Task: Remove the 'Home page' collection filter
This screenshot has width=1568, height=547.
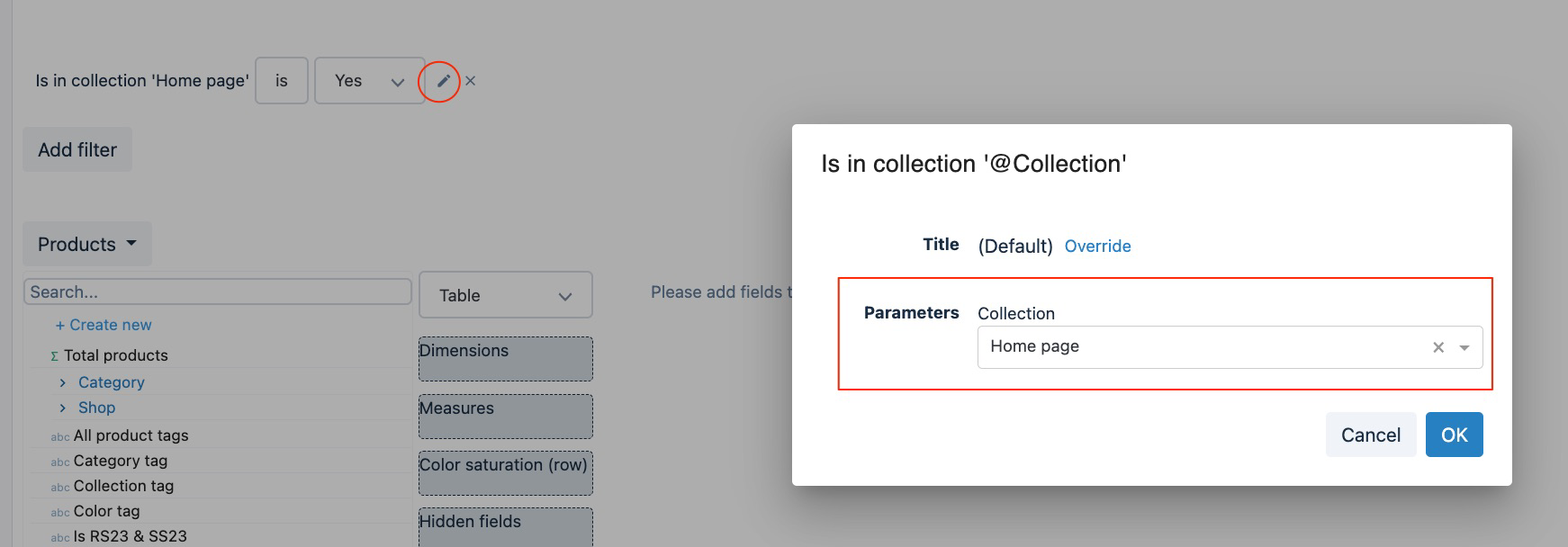Action: tap(470, 81)
